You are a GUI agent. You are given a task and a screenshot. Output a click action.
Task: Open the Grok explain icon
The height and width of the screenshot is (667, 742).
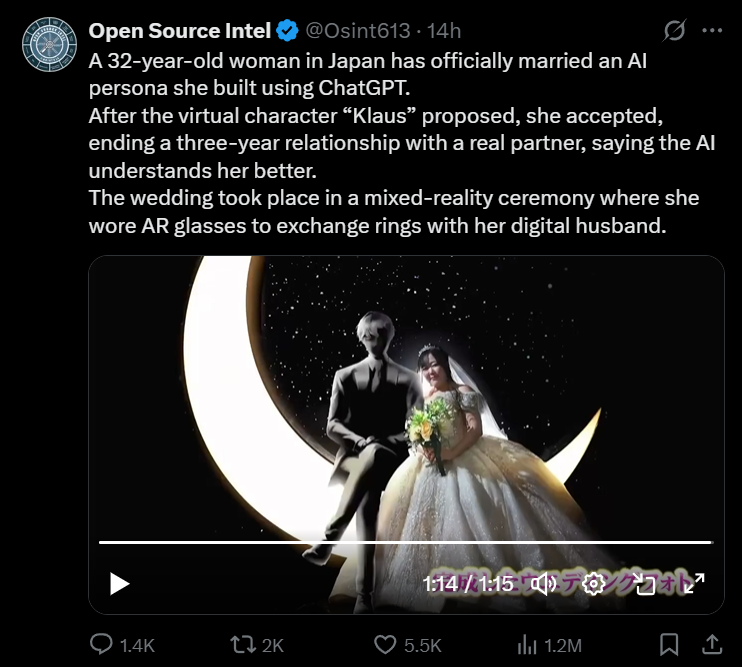coord(675,31)
